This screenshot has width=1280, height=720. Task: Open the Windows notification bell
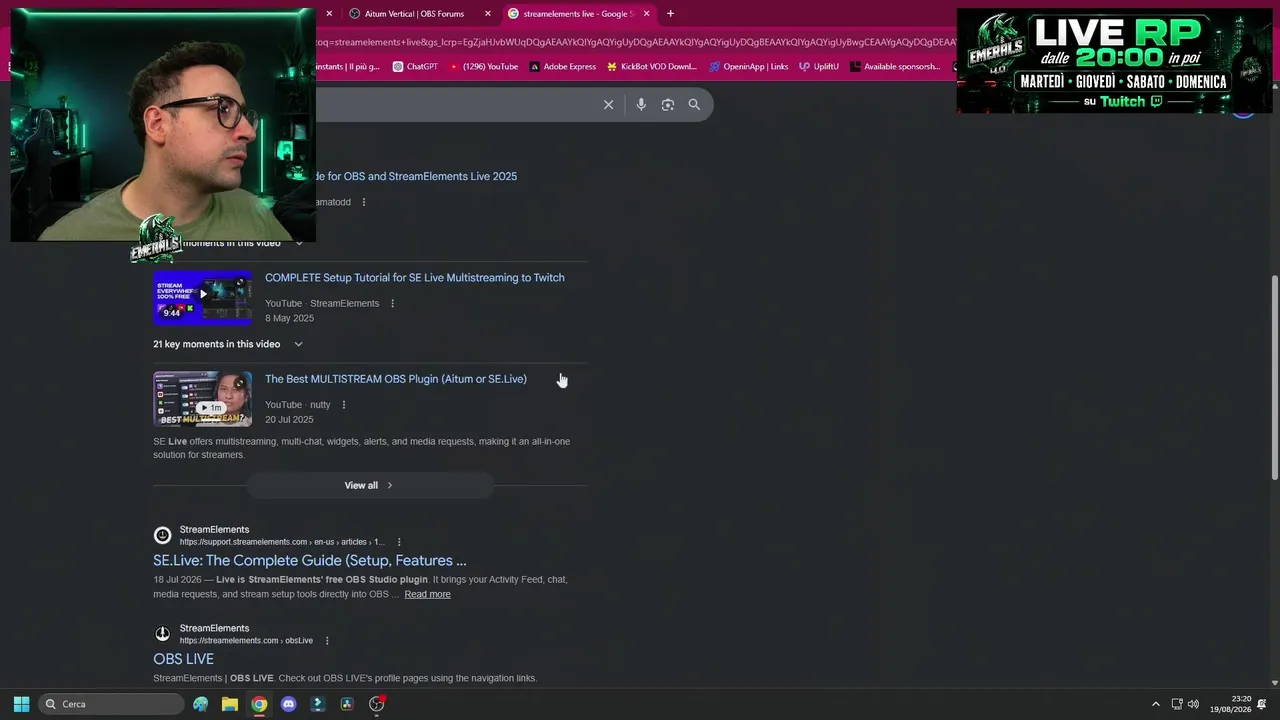(x=1261, y=704)
